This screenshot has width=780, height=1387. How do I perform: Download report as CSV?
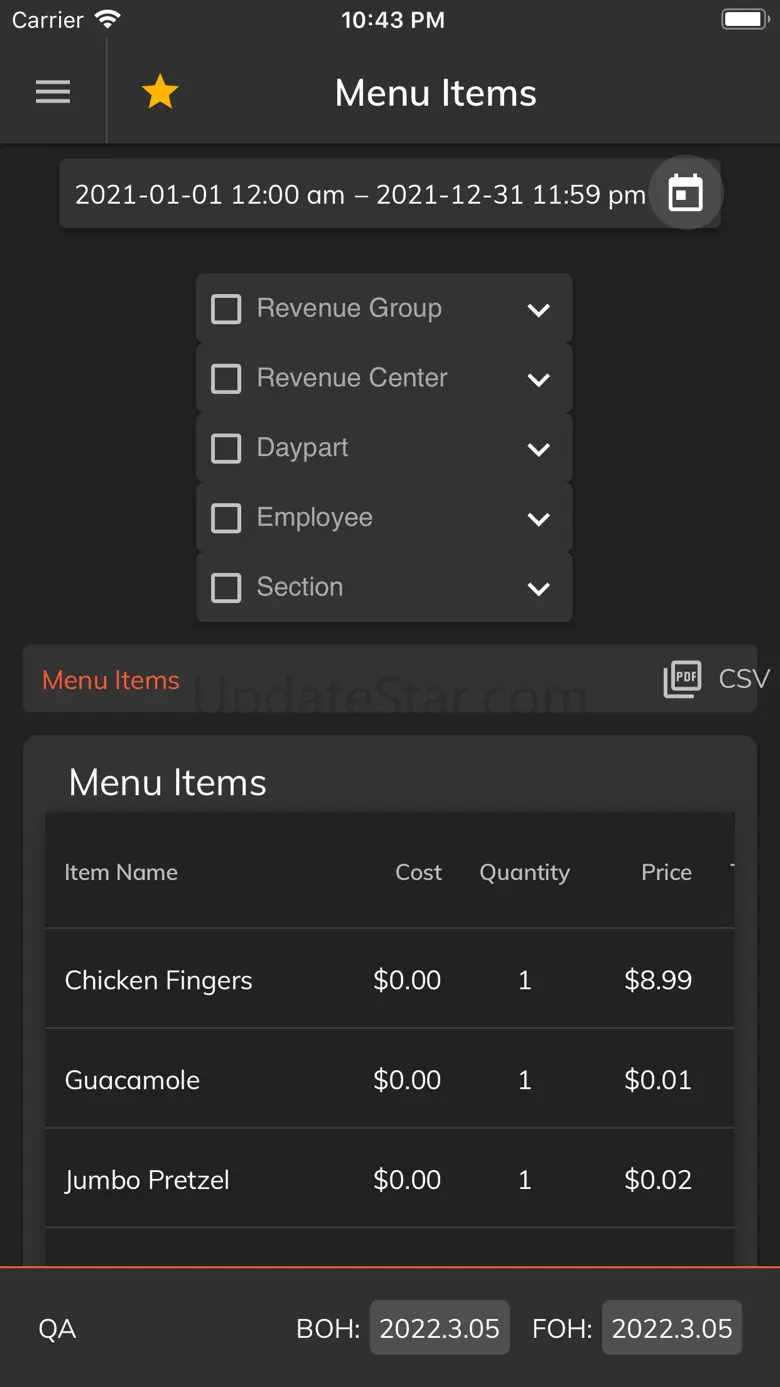744,679
